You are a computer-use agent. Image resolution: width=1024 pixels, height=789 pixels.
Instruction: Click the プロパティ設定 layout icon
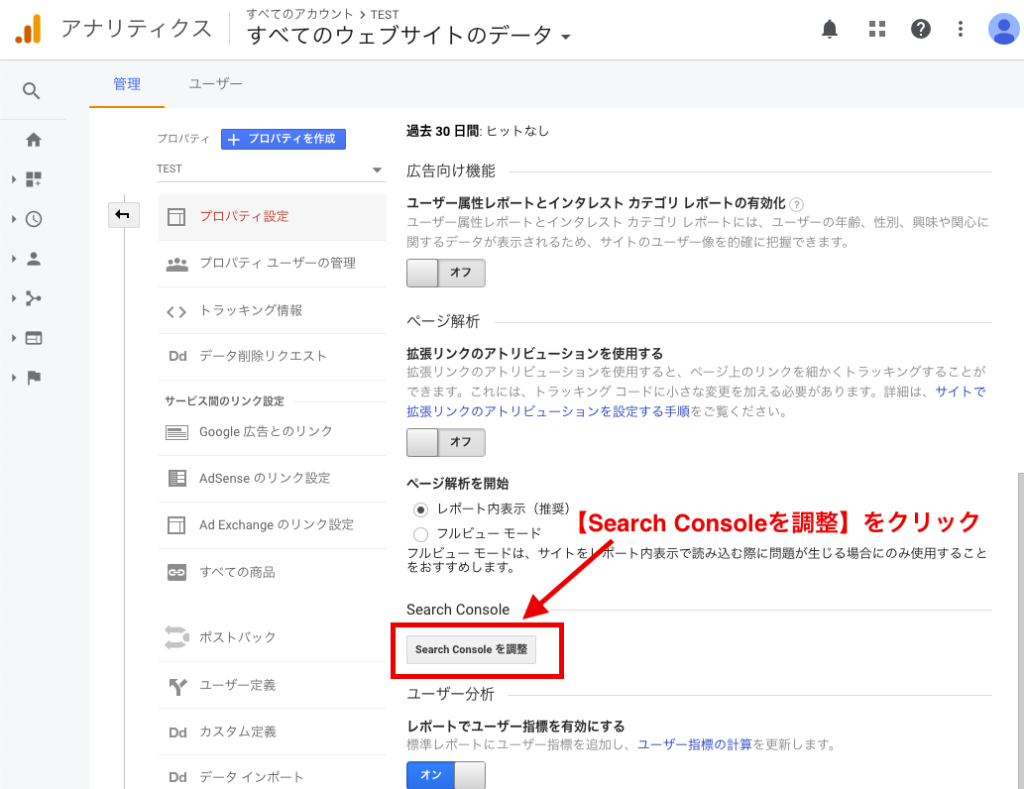[176, 216]
